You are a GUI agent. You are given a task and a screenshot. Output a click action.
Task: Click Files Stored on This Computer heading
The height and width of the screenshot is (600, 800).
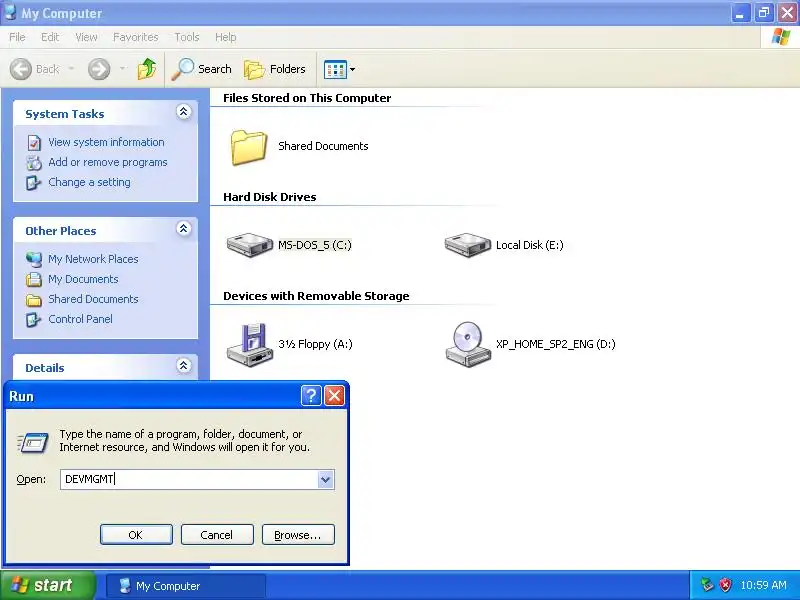307,98
